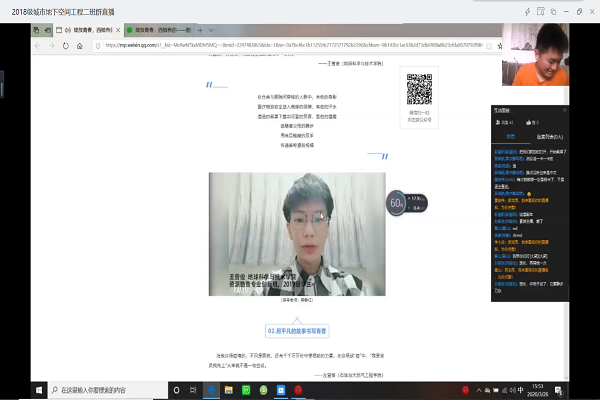Screen dimensions: 600x400
Task: Click the mp.weixin.qq.com address bar
Action: pos(293,45)
